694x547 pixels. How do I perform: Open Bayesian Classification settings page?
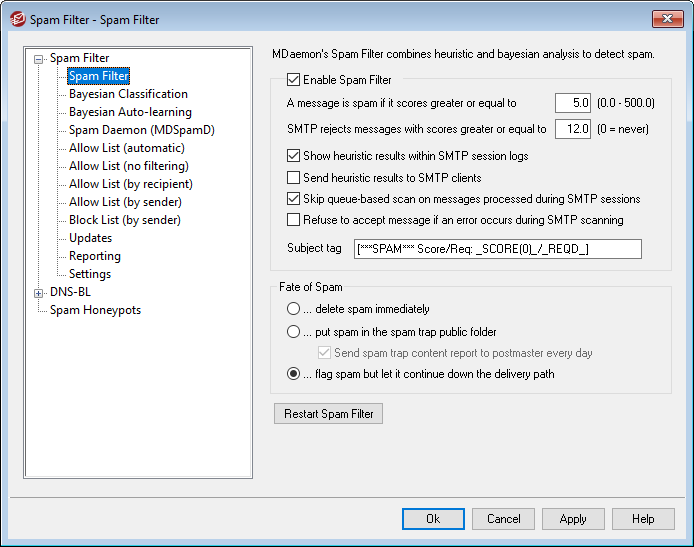[x=128, y=94]
